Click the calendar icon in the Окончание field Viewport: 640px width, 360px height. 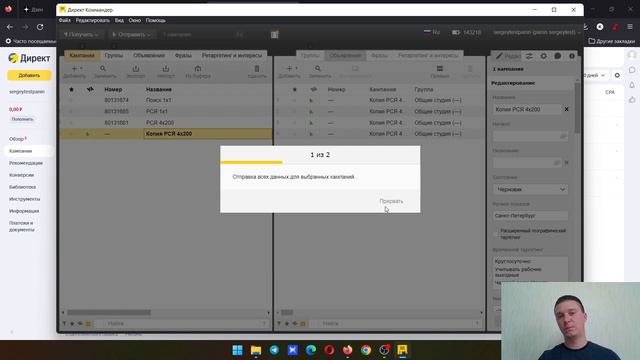click(x=557, y=163)
